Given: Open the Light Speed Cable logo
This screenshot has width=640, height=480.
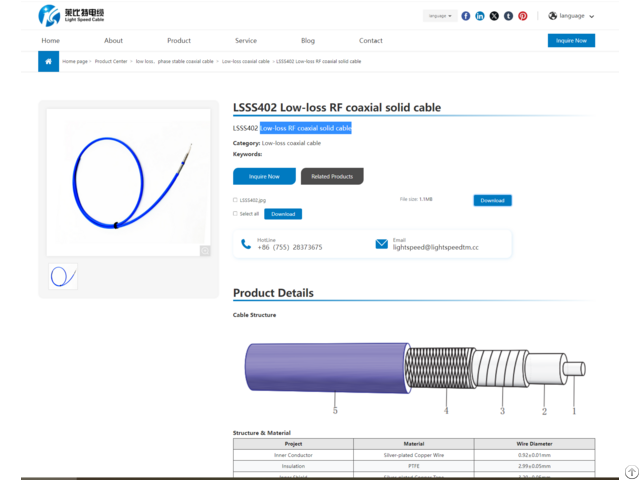Looking at the screenshot, I should (x=71, y=16).
